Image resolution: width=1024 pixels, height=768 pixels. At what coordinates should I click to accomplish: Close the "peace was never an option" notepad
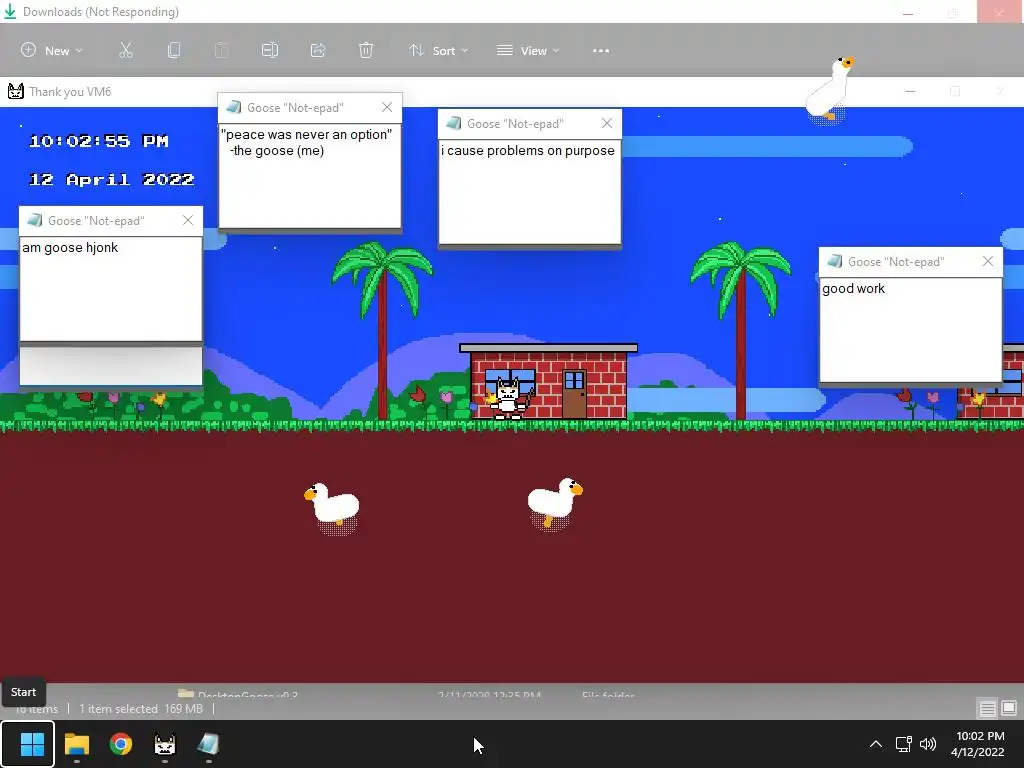[x=387, y=107]
